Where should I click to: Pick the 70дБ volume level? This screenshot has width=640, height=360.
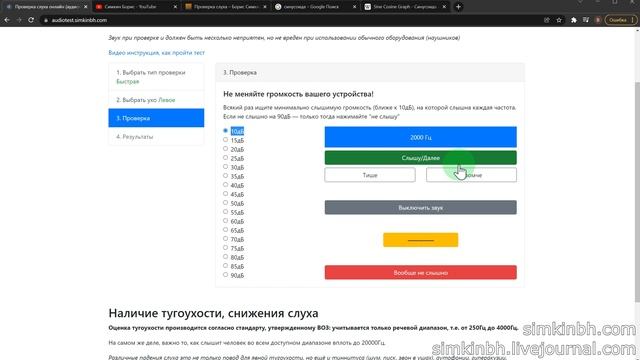[225, 238]
